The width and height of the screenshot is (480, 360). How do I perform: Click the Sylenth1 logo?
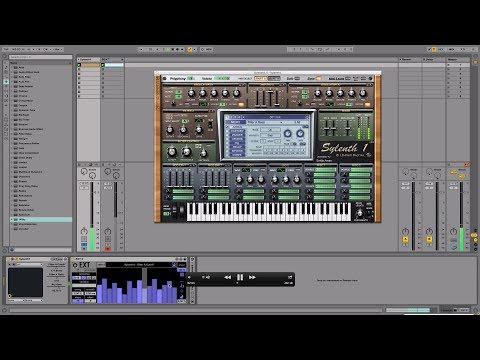(344, 148)
